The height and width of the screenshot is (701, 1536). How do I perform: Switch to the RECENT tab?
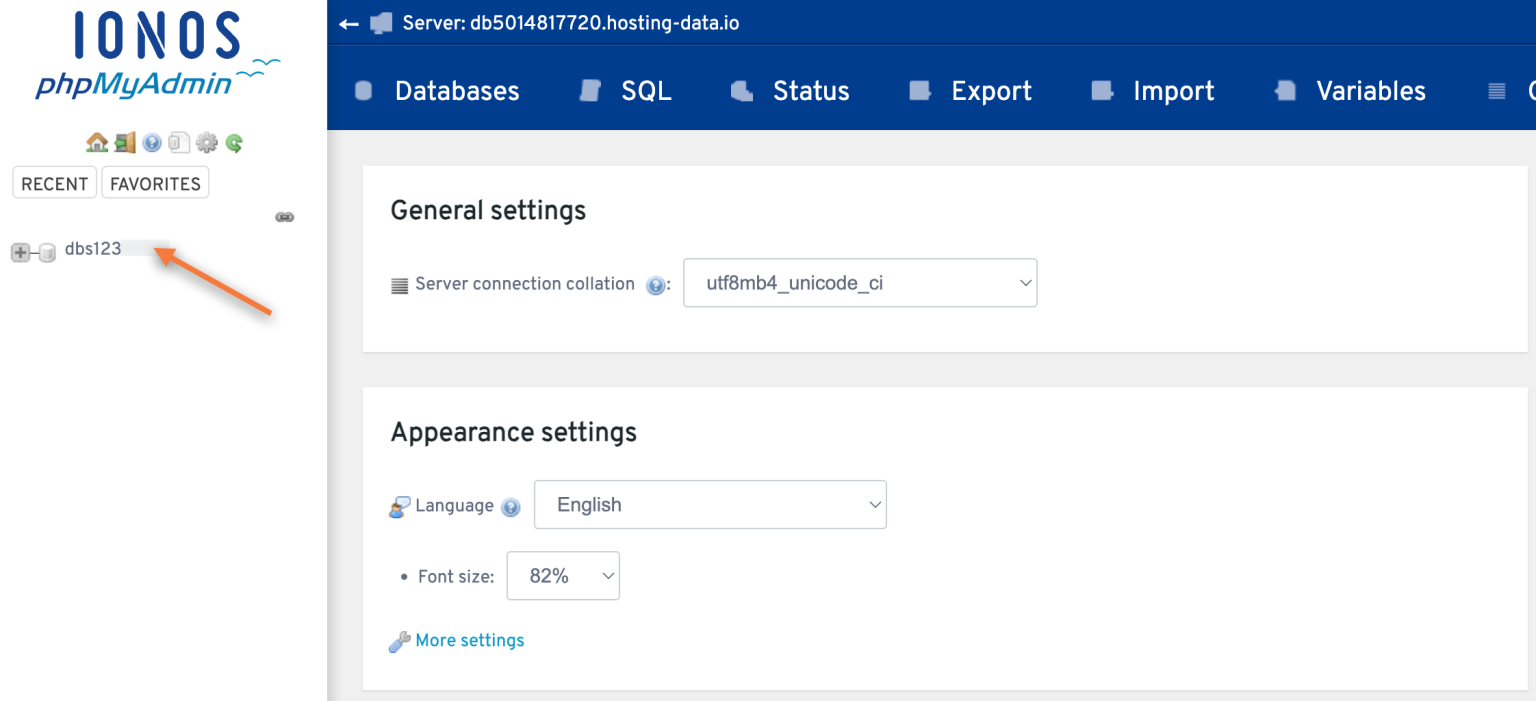point(54,183)
